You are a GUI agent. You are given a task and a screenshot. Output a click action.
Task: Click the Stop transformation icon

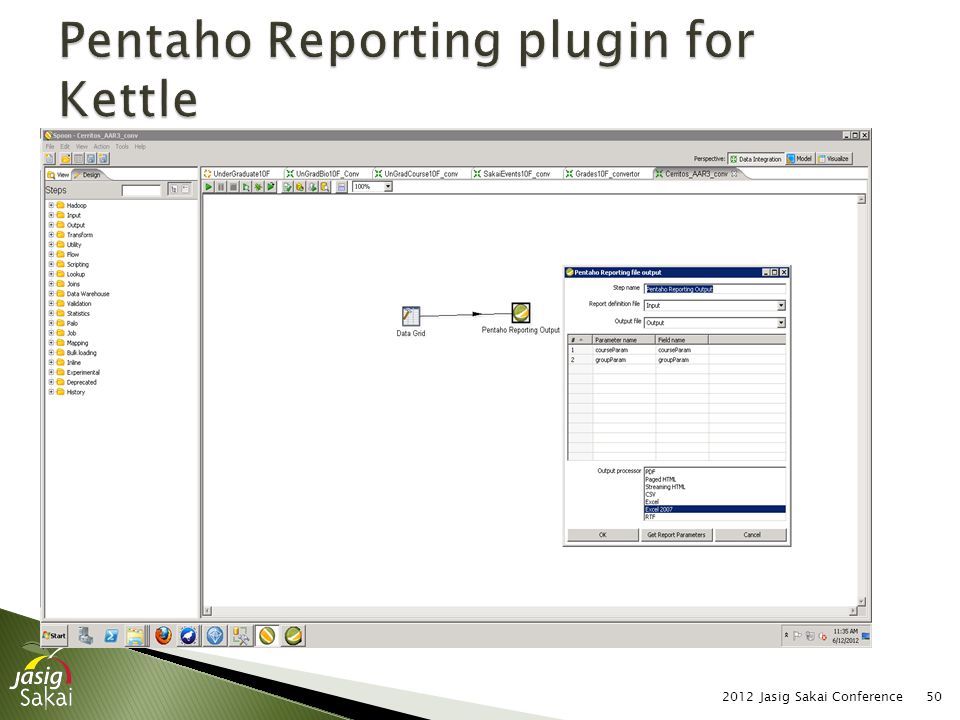pyautogui.click(x=233, y=187)
